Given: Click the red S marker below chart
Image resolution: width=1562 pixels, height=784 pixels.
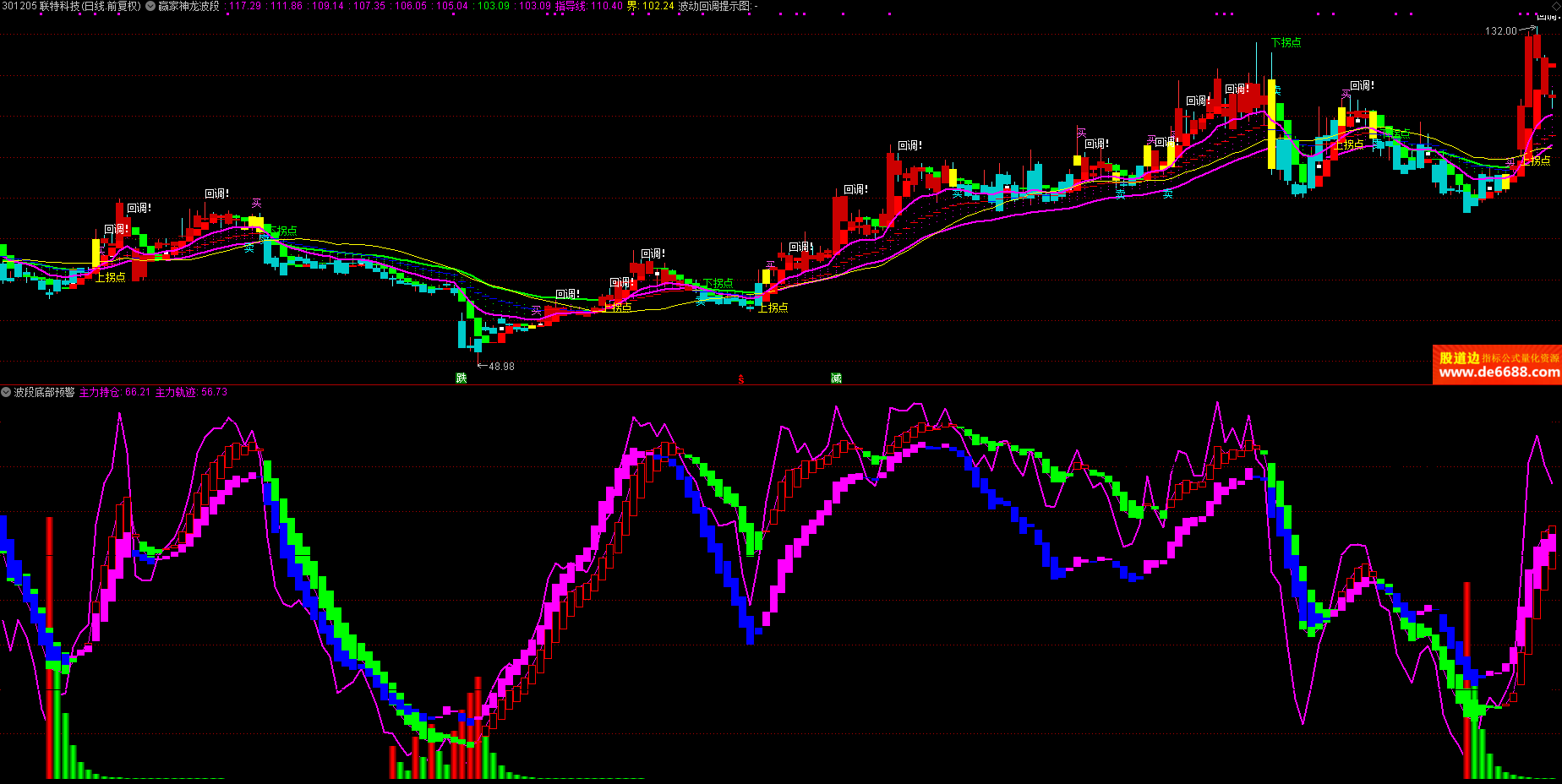Looking at the screenshot, I should pos(741,379).
